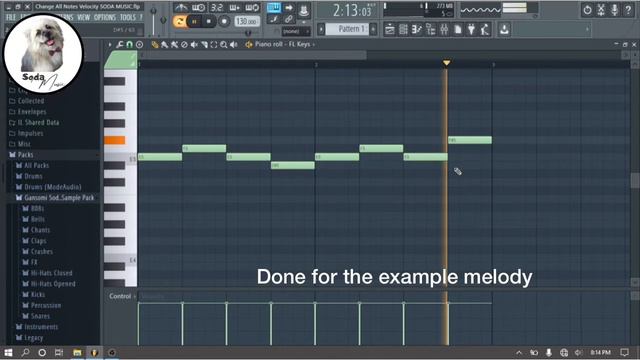Toggle step editing arrow mode

289,7
